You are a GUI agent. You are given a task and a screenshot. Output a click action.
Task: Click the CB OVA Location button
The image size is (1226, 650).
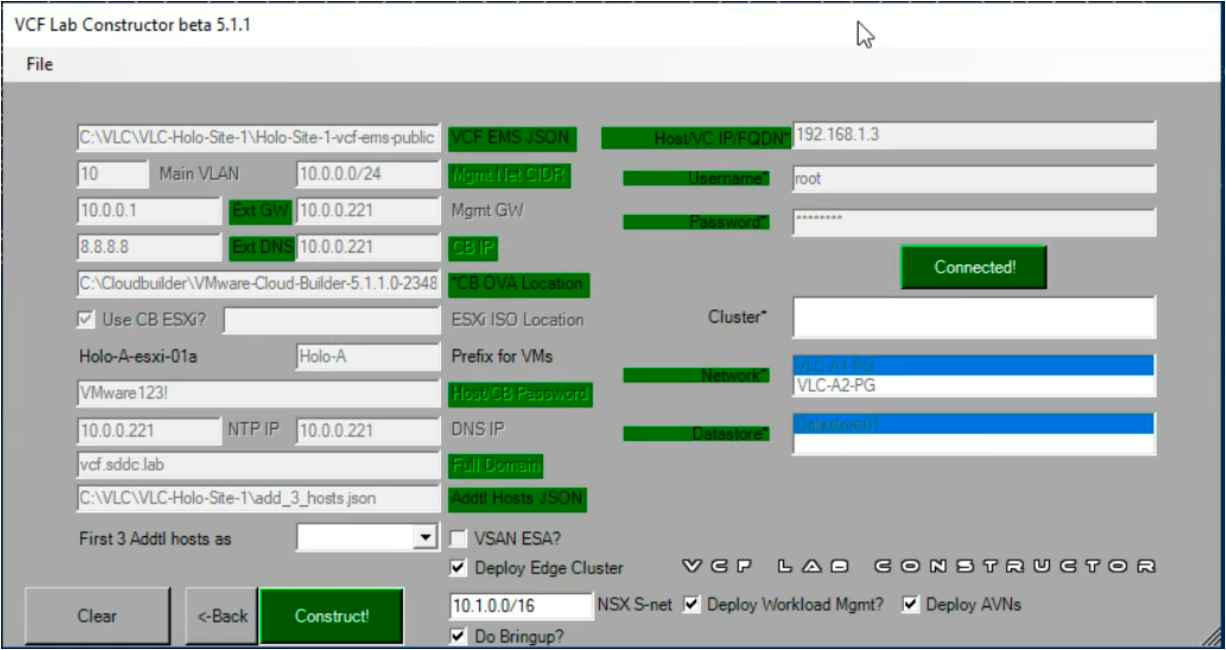[x=517, y=284]
